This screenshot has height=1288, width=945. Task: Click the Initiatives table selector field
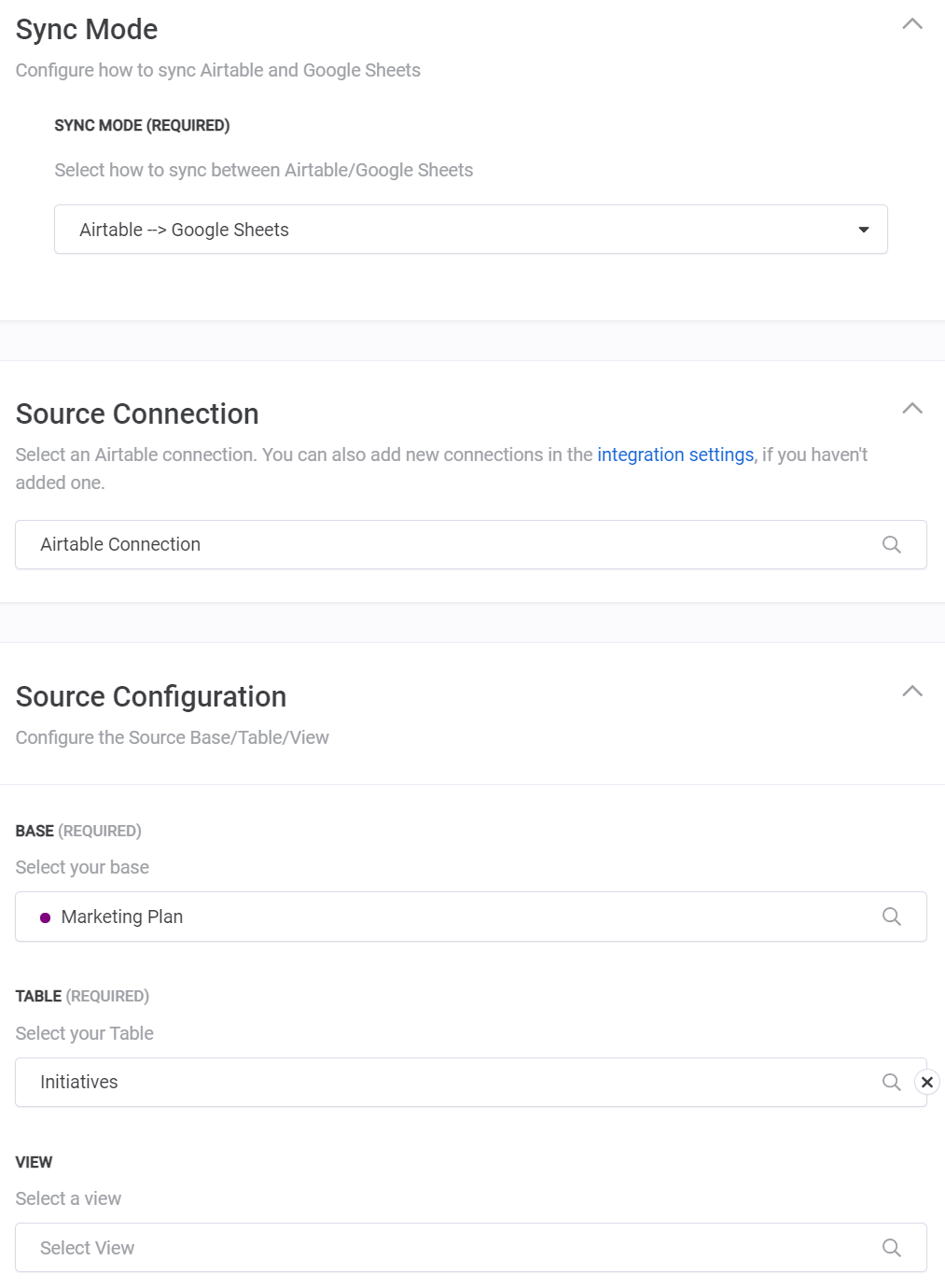[448, 1082]
